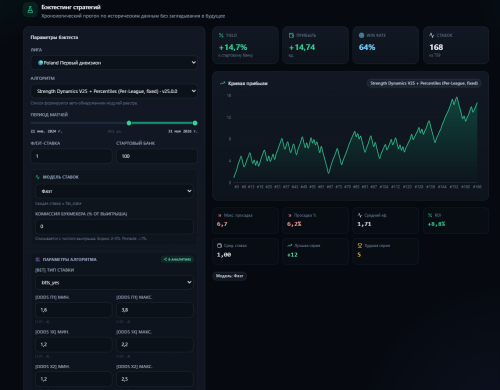The width and height of the screenshot is (500, 390).
Task: Click the percent icon on the YIELD card
Action: tap(221, 35)
